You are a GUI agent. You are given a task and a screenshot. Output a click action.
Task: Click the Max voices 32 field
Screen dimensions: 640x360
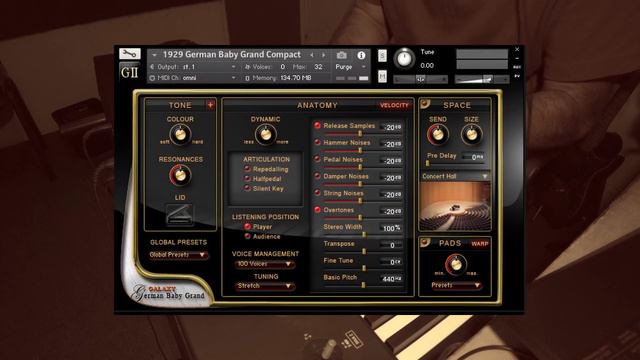click(x=318, y=67)
